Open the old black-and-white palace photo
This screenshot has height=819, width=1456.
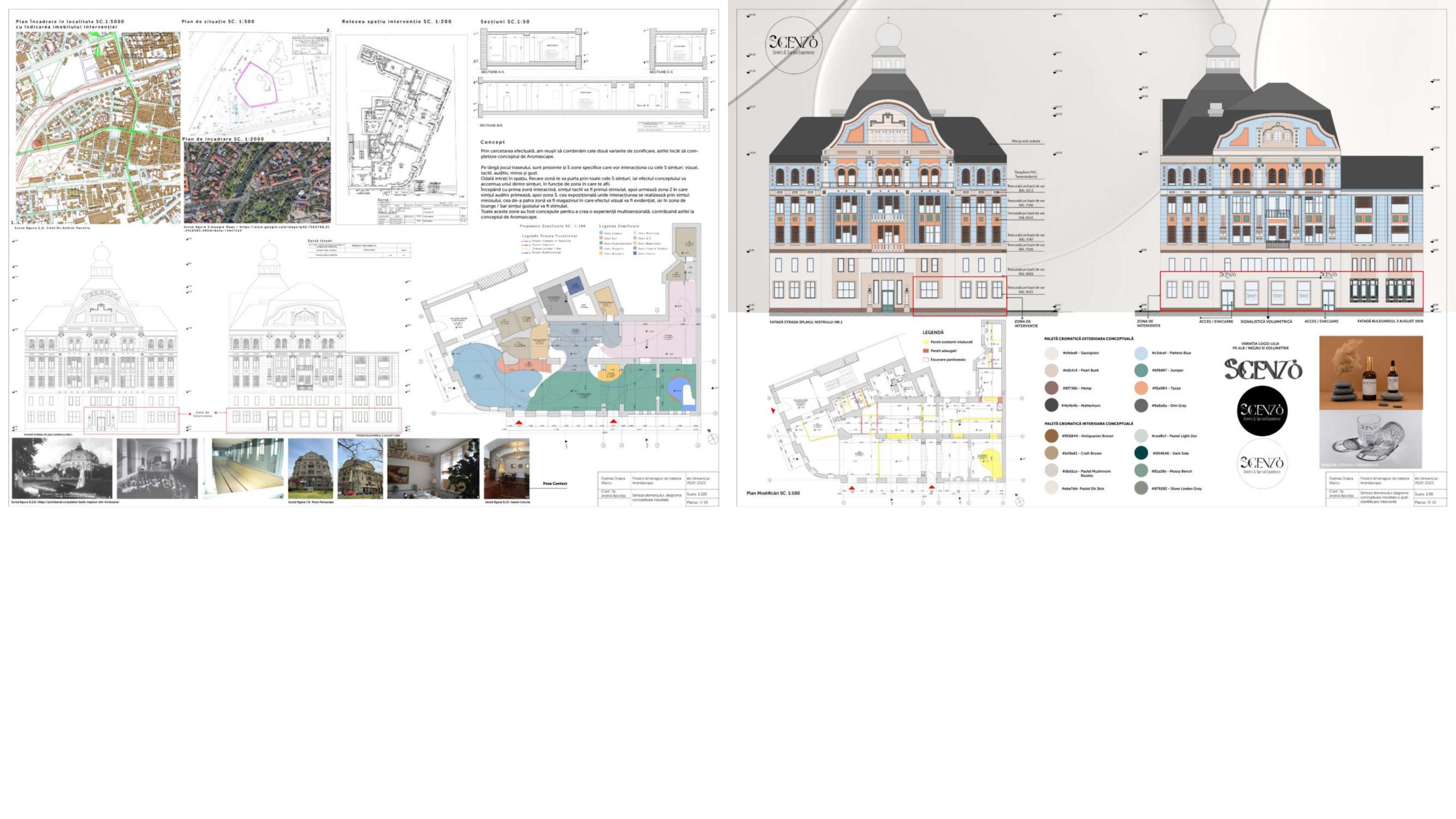tap(62, 469)
